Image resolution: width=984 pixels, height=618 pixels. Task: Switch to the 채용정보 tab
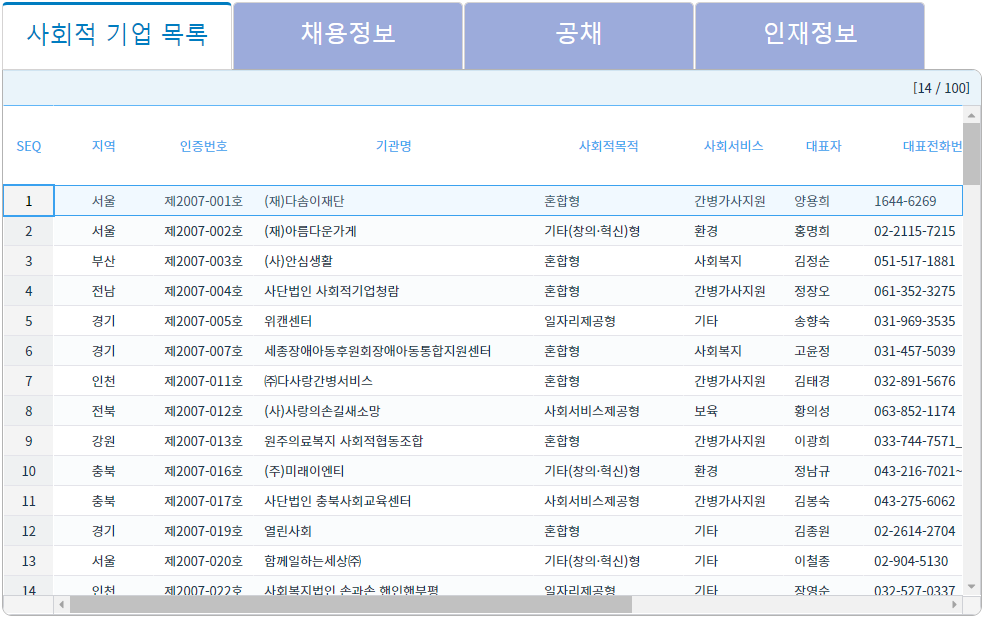[348, 35]
